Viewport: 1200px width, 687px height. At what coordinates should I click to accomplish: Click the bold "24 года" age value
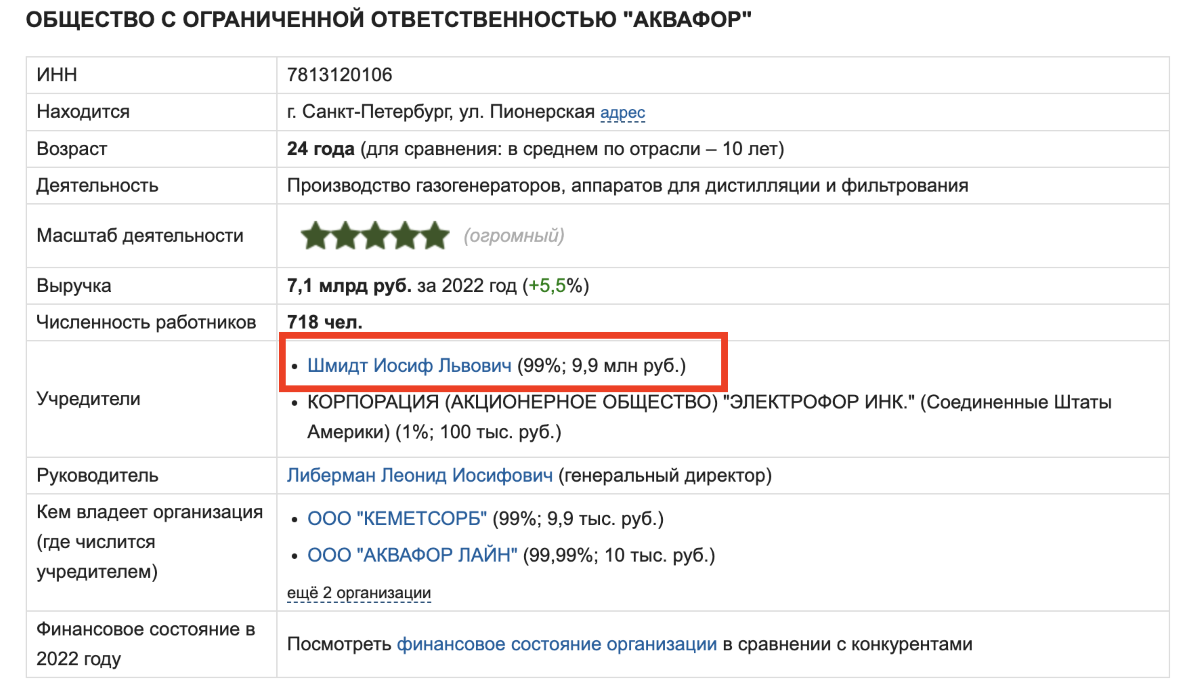click(320, 149)
